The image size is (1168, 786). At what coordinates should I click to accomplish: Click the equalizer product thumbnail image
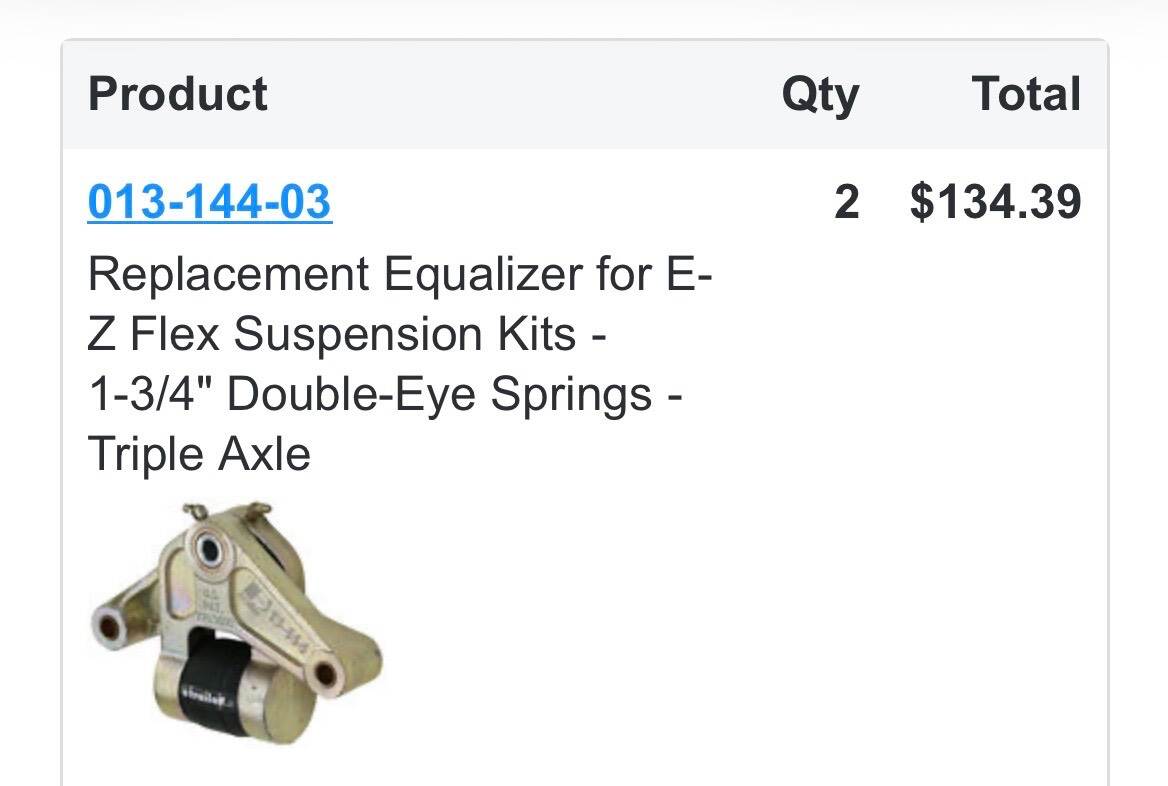236,619
